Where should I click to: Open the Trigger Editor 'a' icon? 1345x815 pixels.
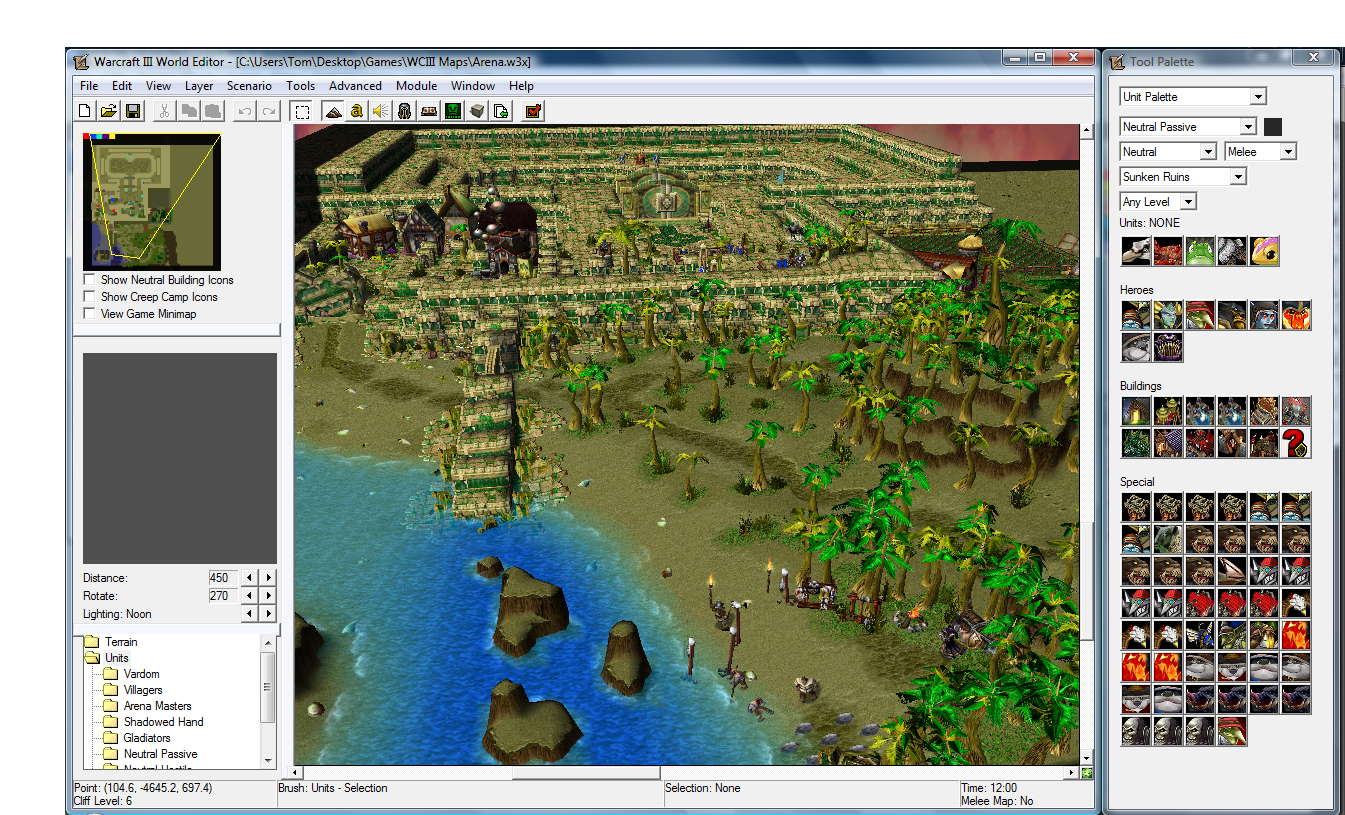tap(357, 110)
